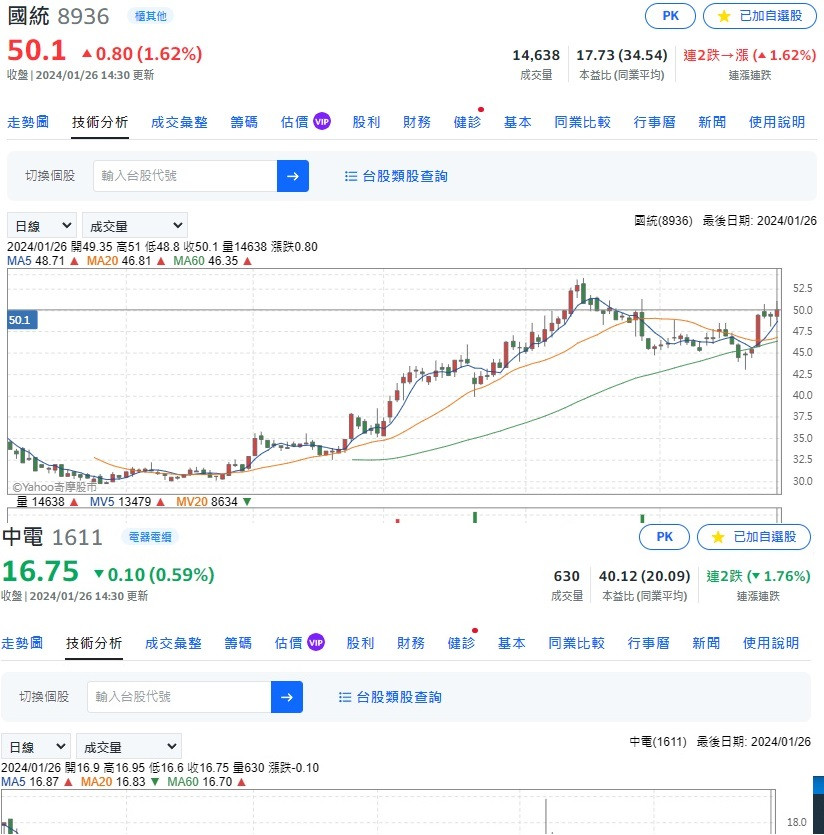Open 估價 VIP tab for 中電
Image resolution: width=824 pixels, height=835 pixels.
tap(299, 643)
